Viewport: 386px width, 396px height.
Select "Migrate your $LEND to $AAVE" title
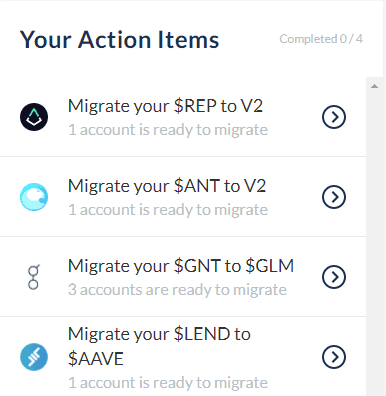point(159,346)
